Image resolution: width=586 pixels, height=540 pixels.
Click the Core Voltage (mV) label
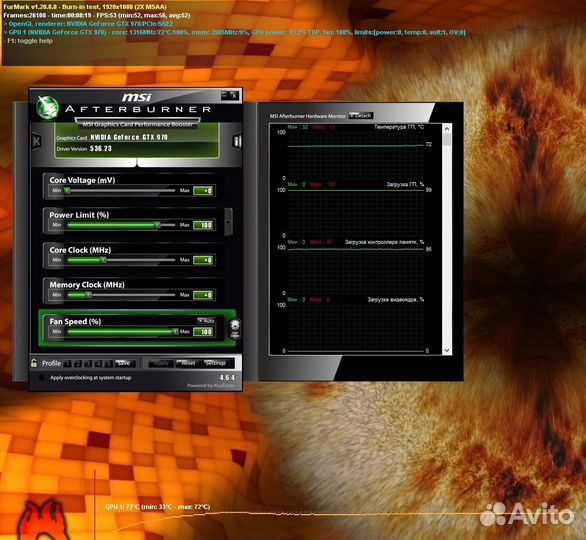tap(82, 180)
